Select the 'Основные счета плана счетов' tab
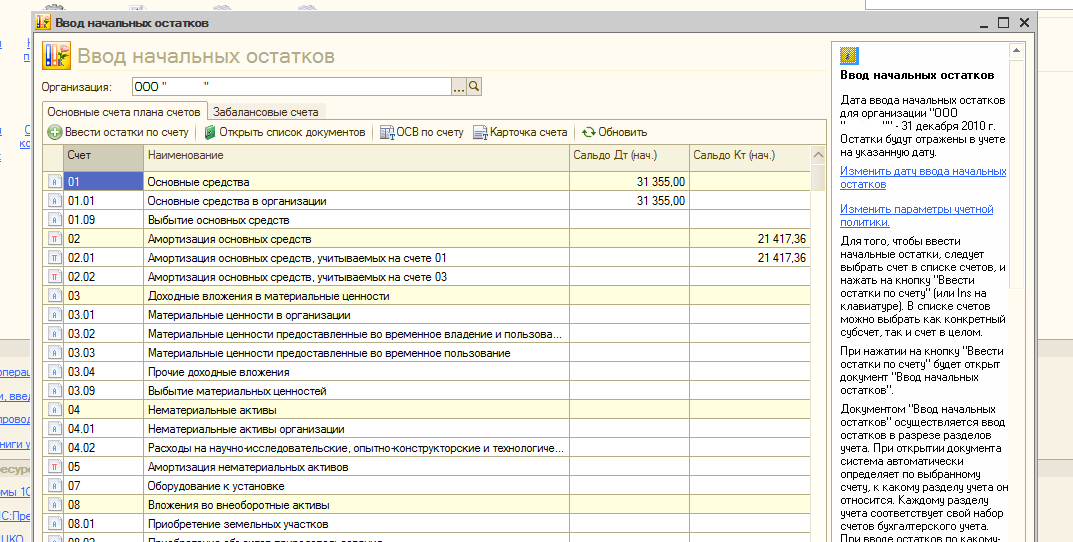This screenshot has height=542, width=1073. (125, 112)
